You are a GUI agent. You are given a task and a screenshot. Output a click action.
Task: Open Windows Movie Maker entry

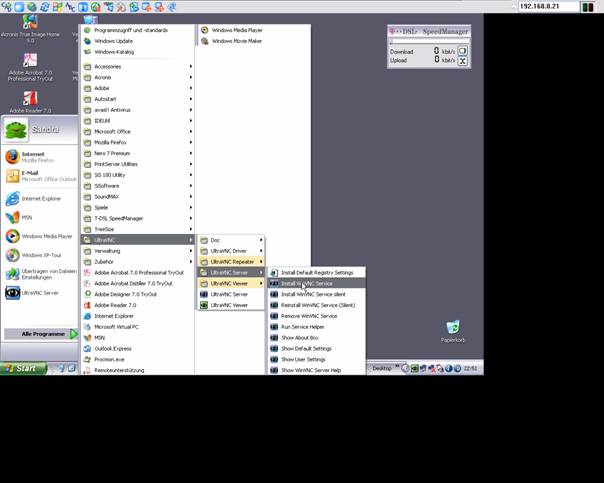[x=254, y=41]
